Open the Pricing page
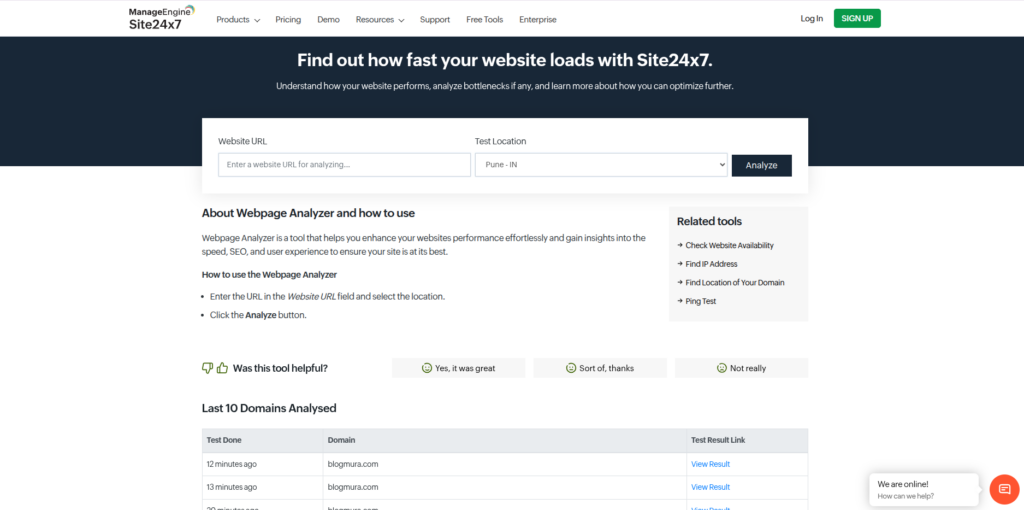Image resolution: width=1024 pixels, height=510 pixels. pos(288,20)
